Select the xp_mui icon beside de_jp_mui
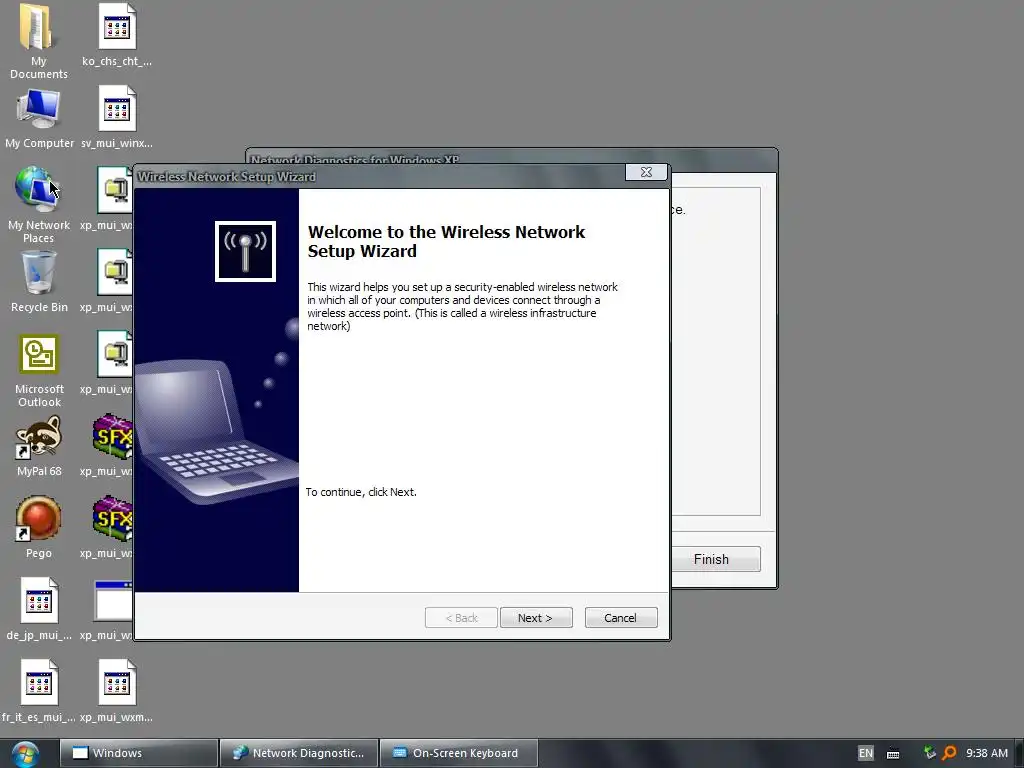The width and height of the screenshot is (1024, 768). coord(113,601)
